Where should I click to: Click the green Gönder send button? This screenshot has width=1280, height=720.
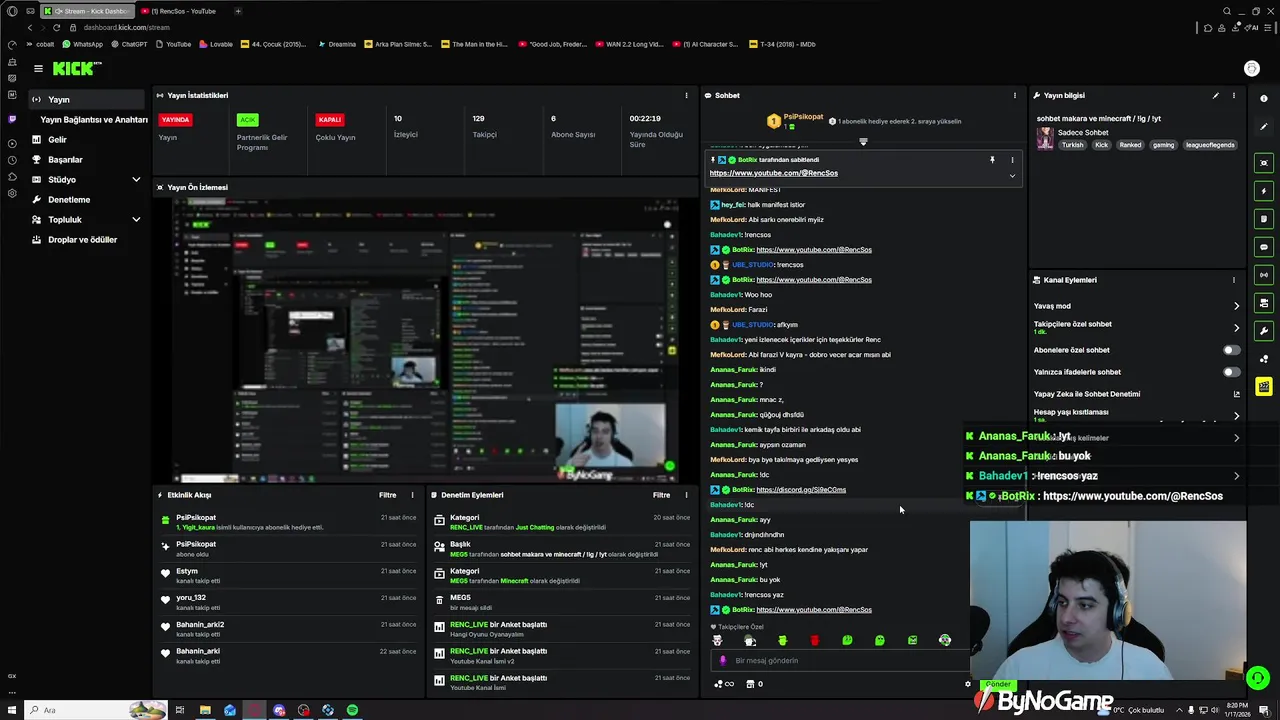(998, 684)
